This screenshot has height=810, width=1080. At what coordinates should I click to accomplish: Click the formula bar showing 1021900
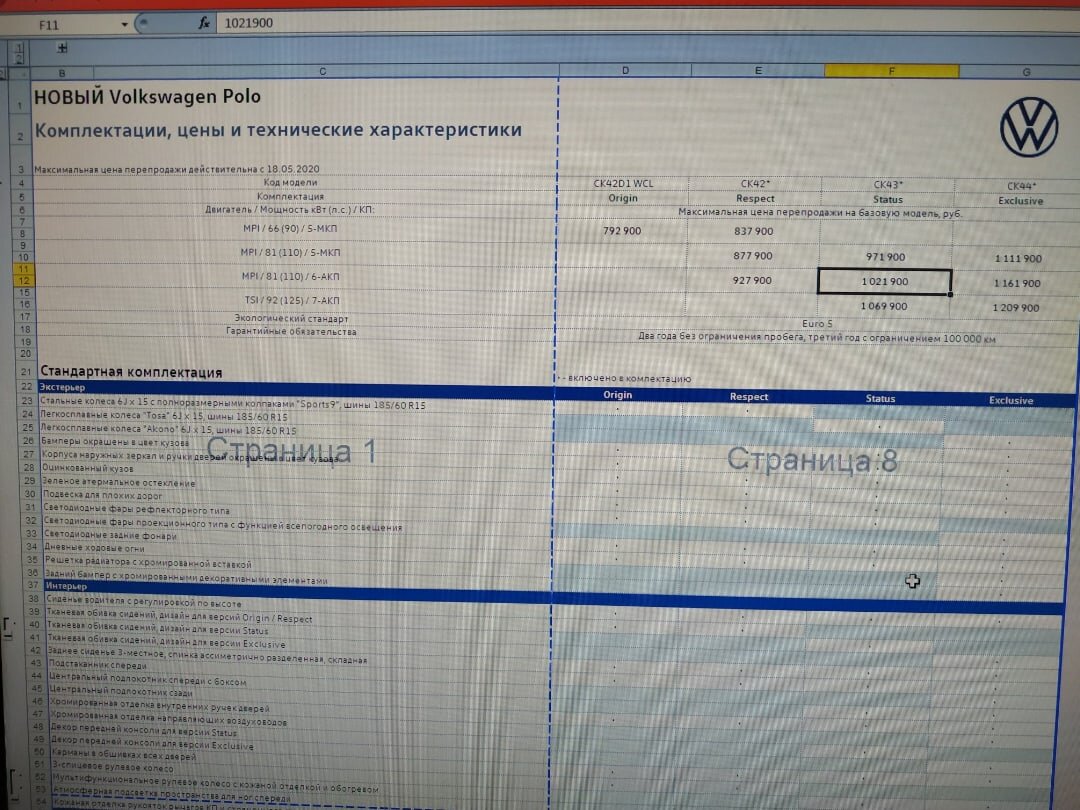(647, 23)
